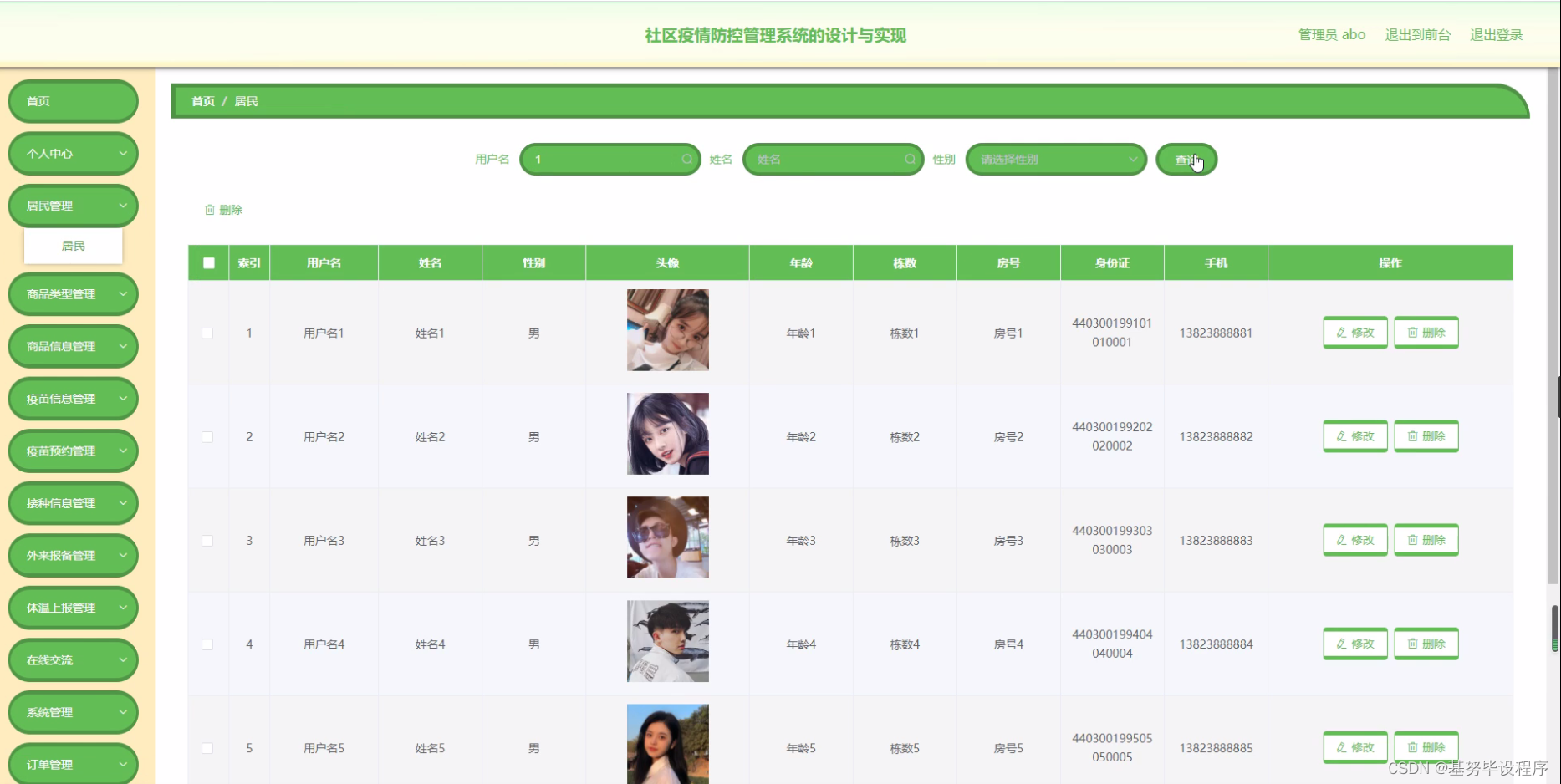Collapse the 居民管理 sidebar section

coord(73,205)
